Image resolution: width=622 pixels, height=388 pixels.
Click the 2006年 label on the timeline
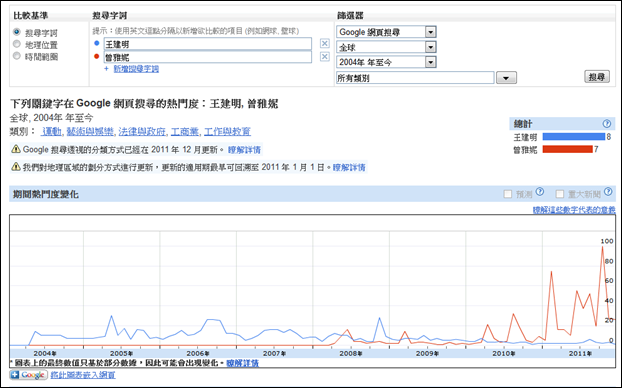[198, 353]
